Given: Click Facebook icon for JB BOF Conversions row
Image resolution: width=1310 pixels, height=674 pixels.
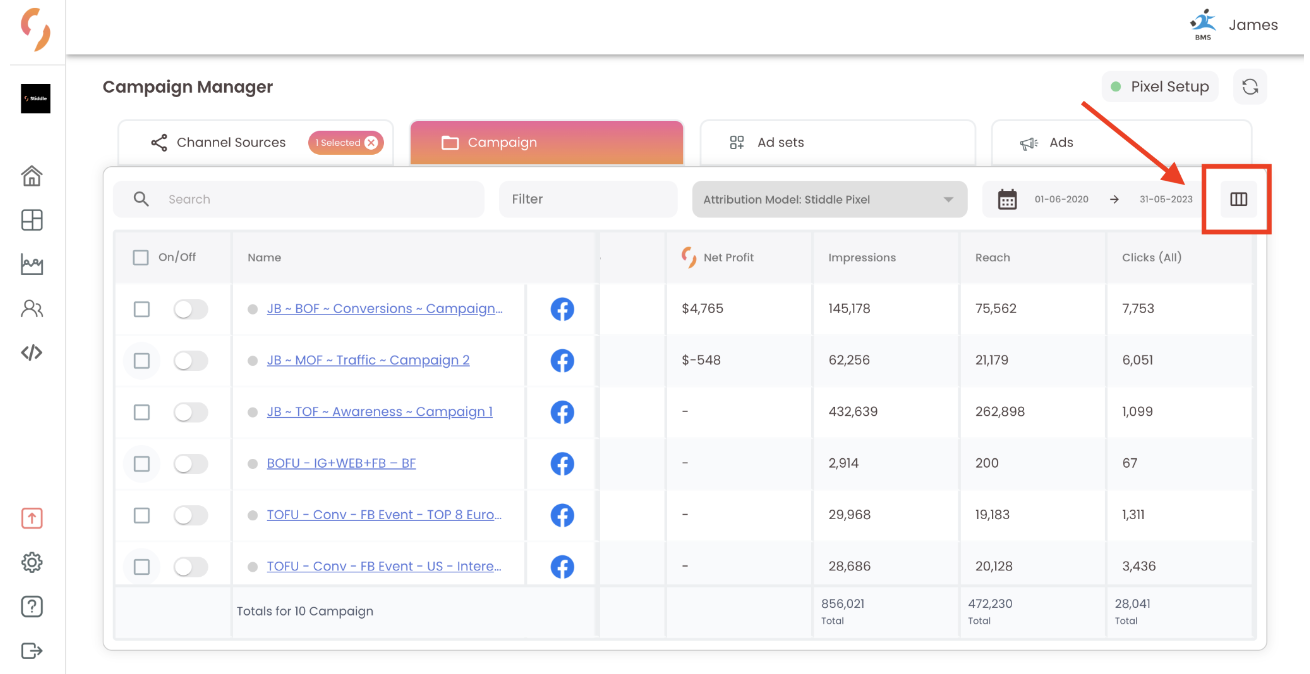Looking at the screenshot, I should (x=562, y=309).
